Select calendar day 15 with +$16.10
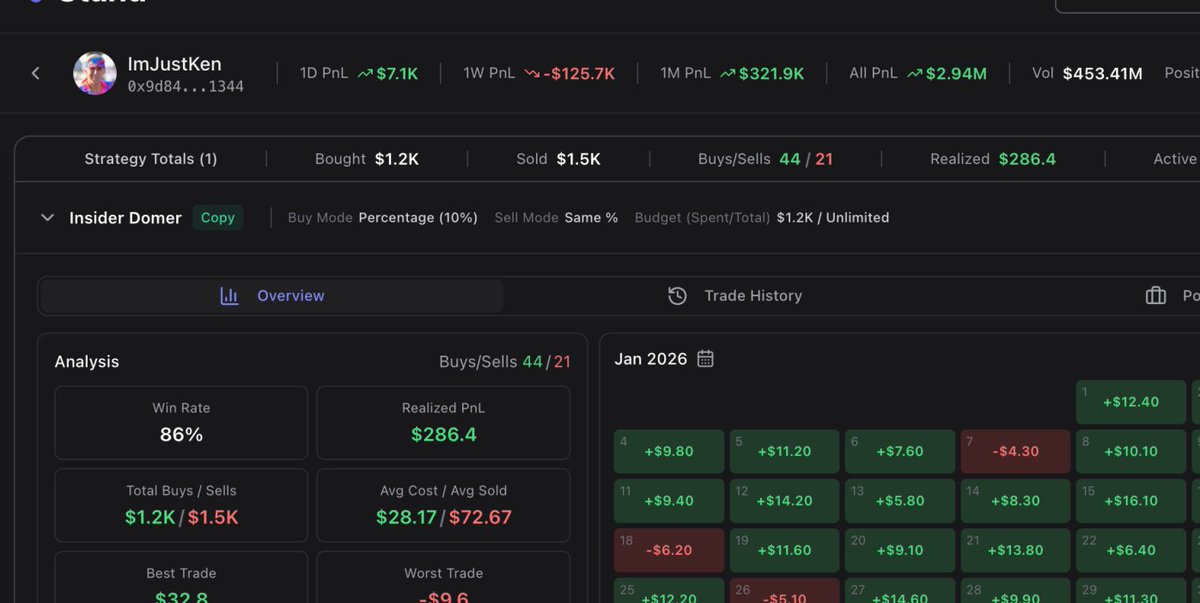 (x=1131, y=500)
